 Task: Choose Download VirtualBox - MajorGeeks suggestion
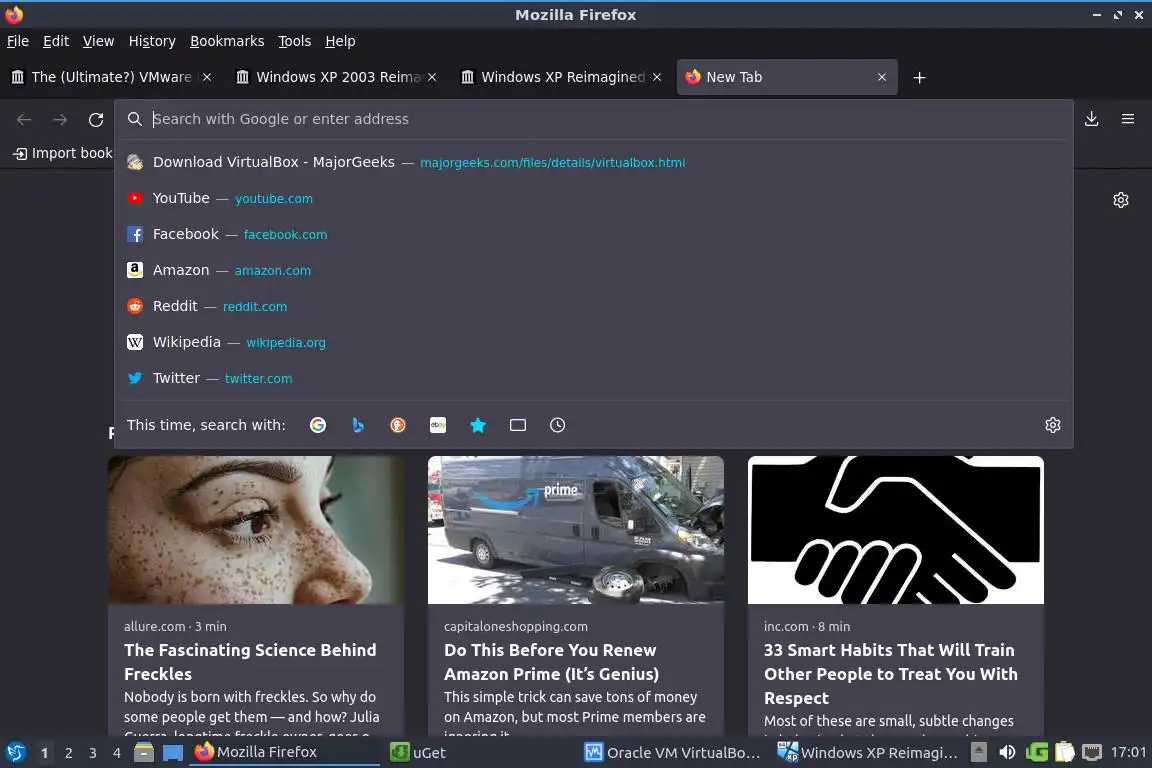pyautogui.click(x=594, y=162)
